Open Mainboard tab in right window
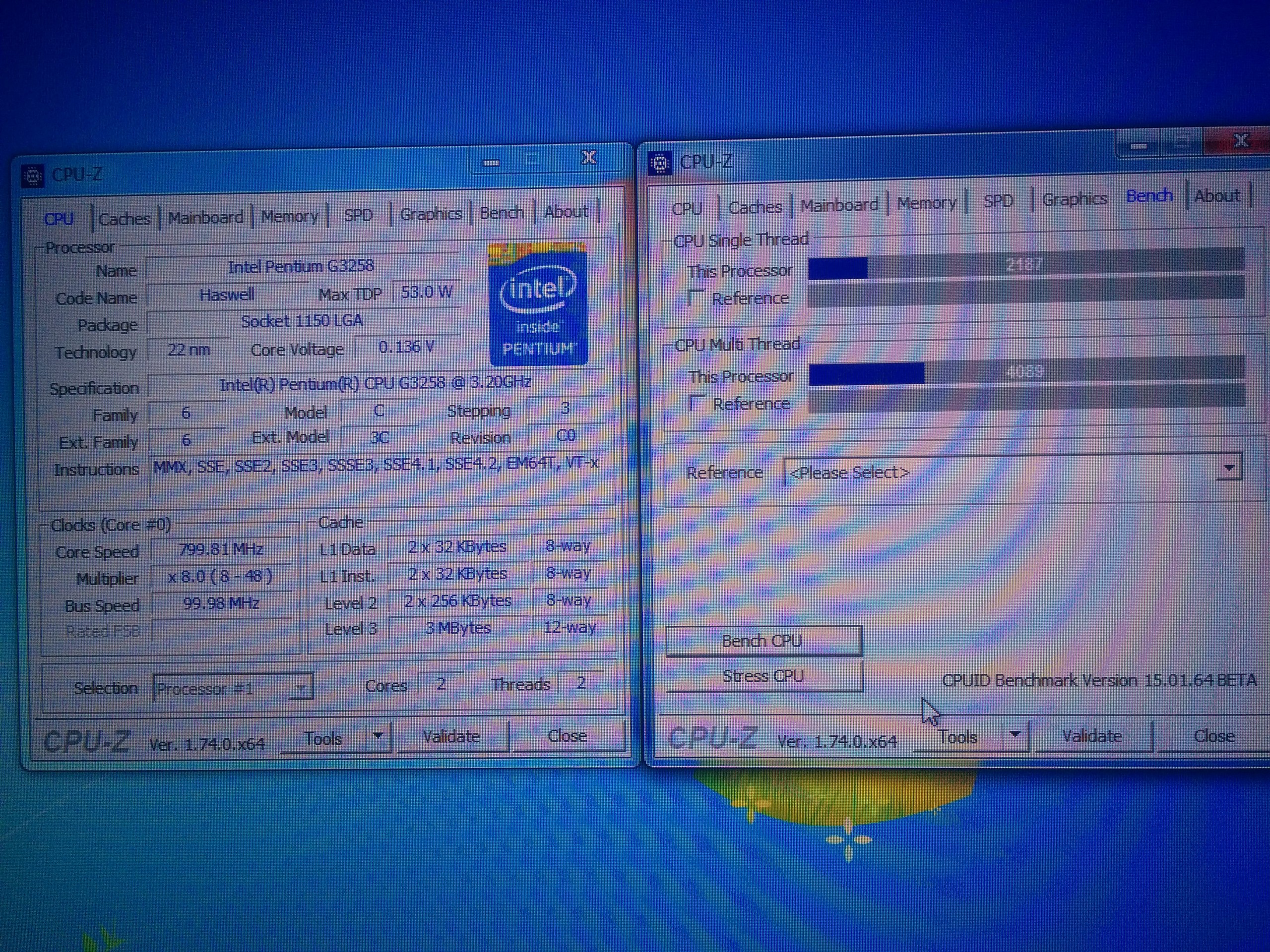Image resolution: width=1270 pixels, height=952 pixels. pyautogui.click(x=839, y=205)
